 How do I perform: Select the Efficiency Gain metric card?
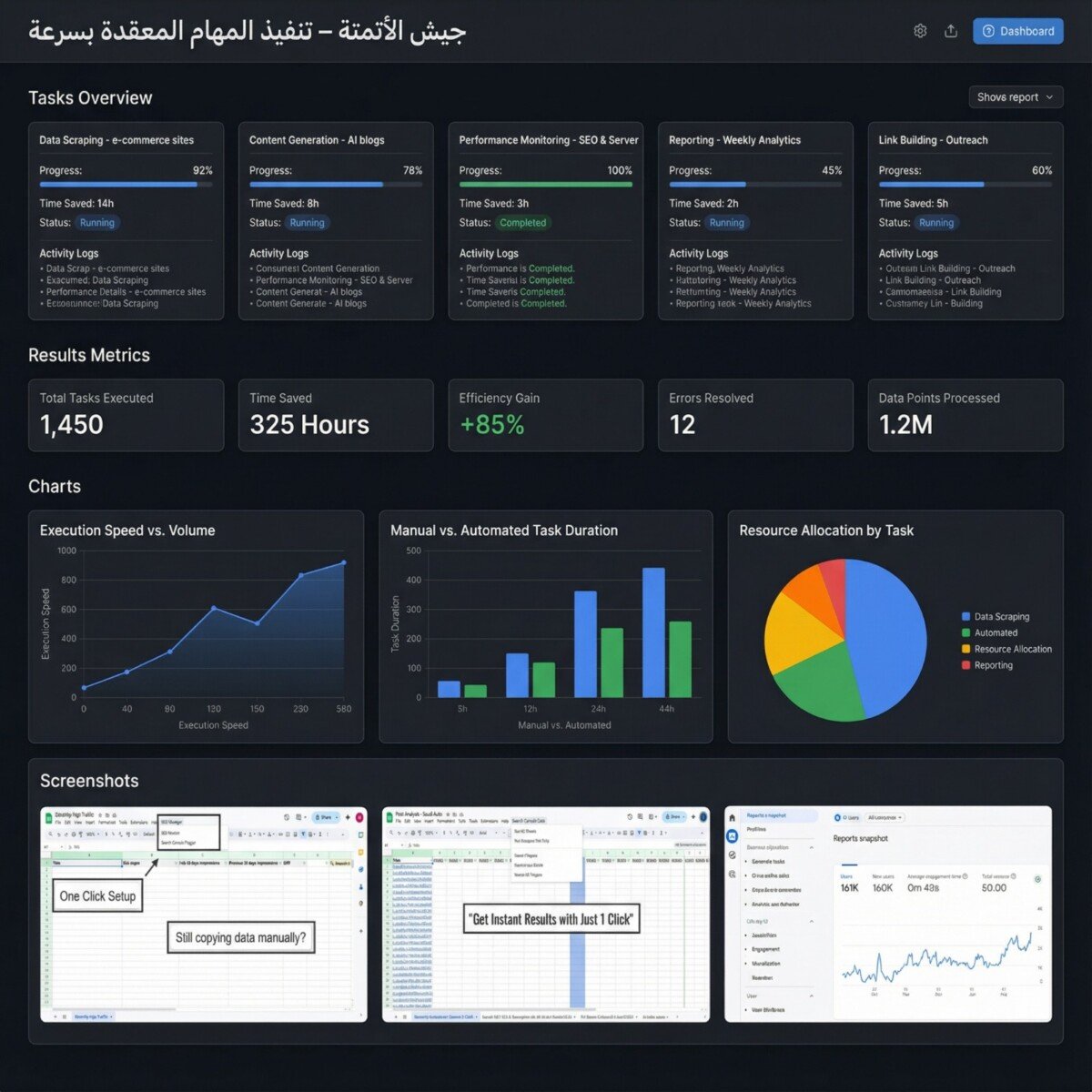tap(545, 415)
